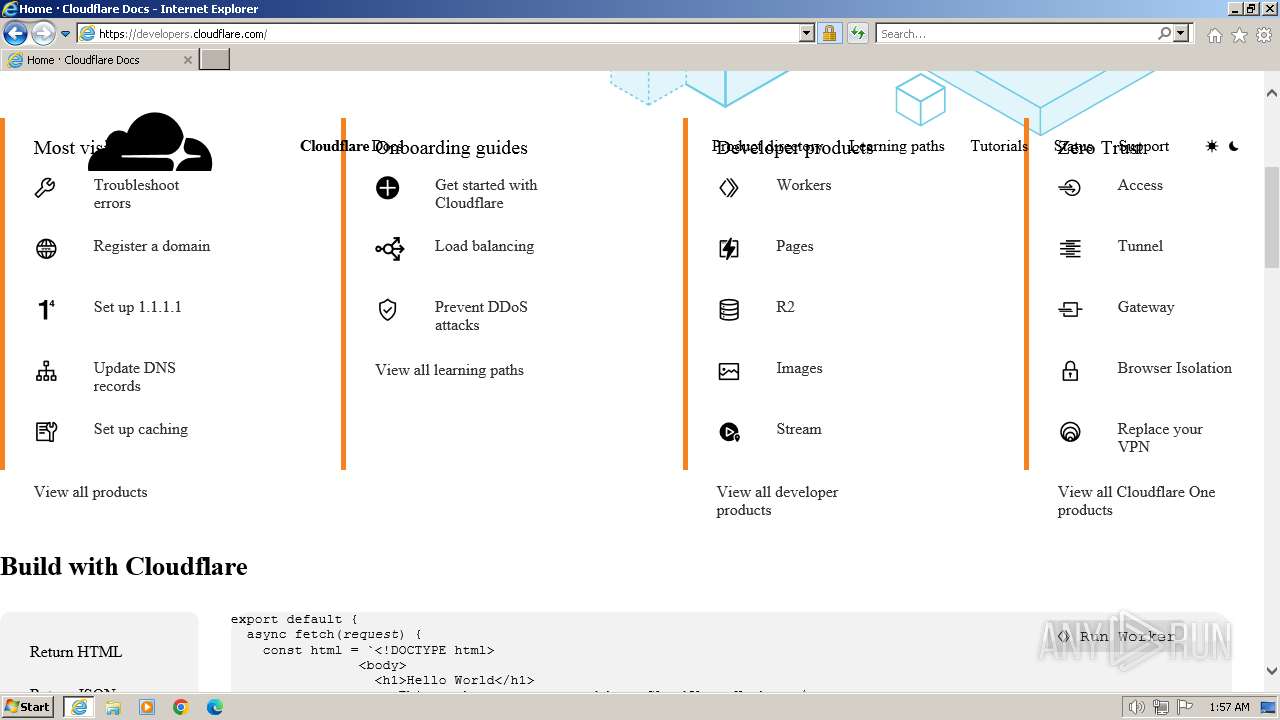Click the Pages lightning icon
The height and width of the screenshot is (720, 1280).
coord(729,249)
